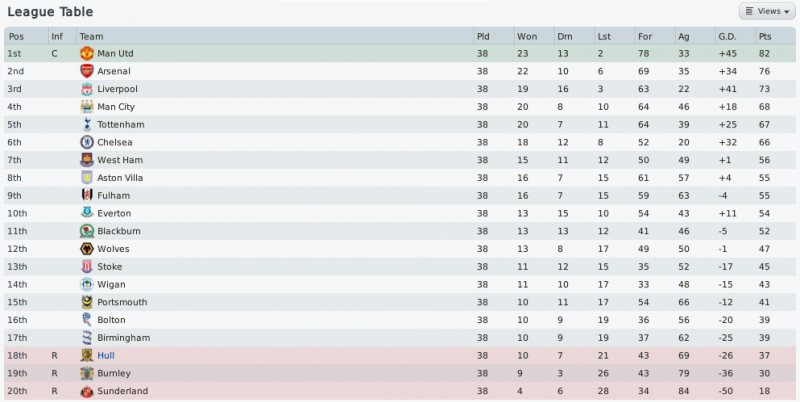Click the Man Utd club crest icon
800x402 pixels.
(x=86, y=53)
